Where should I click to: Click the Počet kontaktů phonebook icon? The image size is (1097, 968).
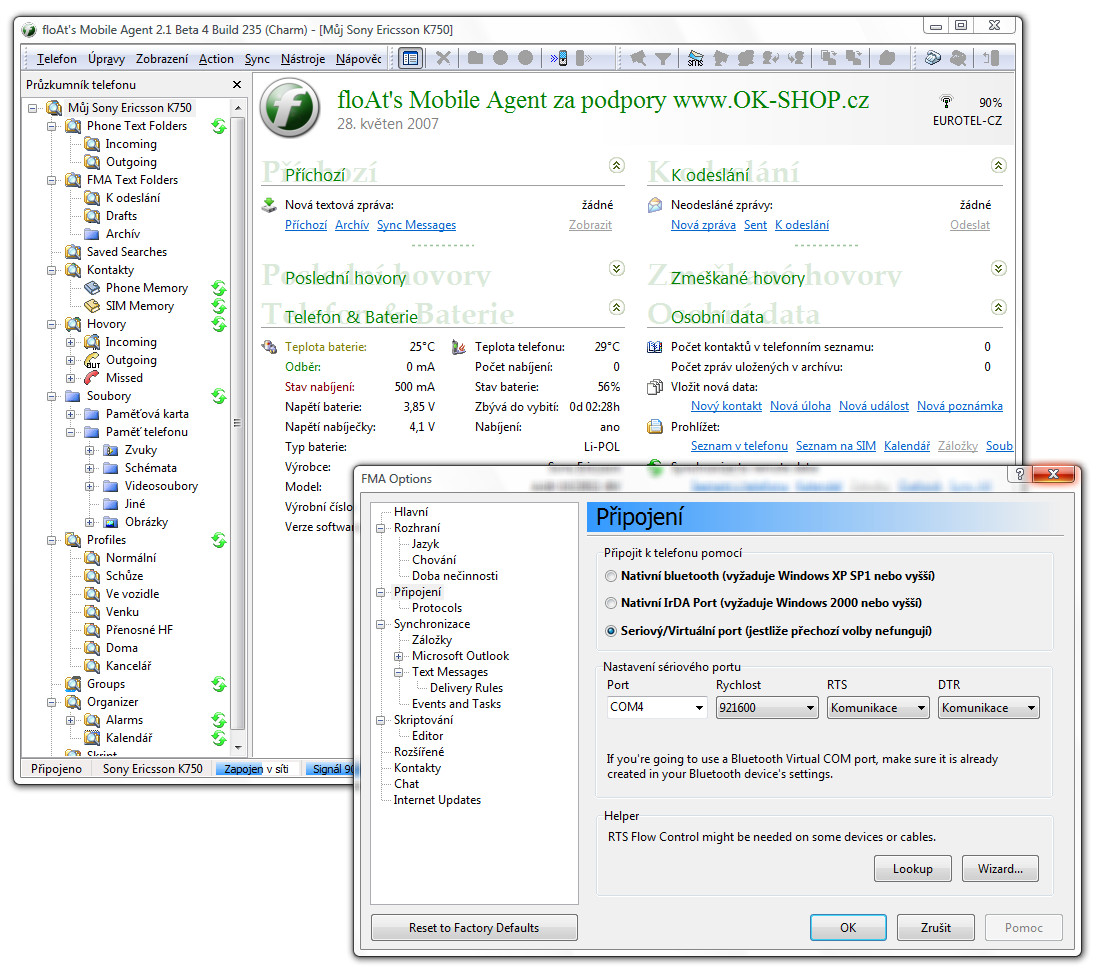coord(655,347)
